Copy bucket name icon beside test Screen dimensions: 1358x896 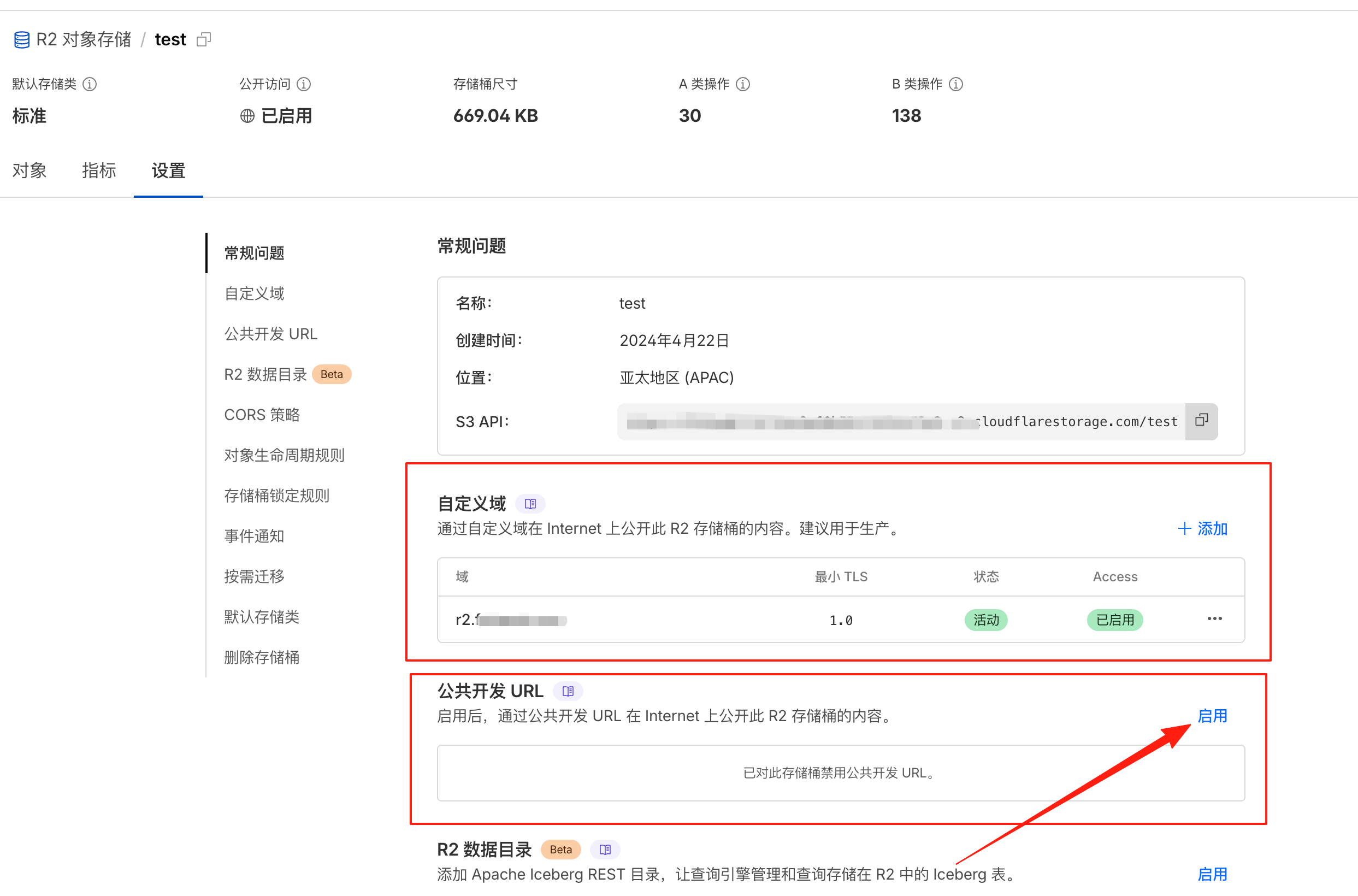pyautogui.click(x=204, y=39)
